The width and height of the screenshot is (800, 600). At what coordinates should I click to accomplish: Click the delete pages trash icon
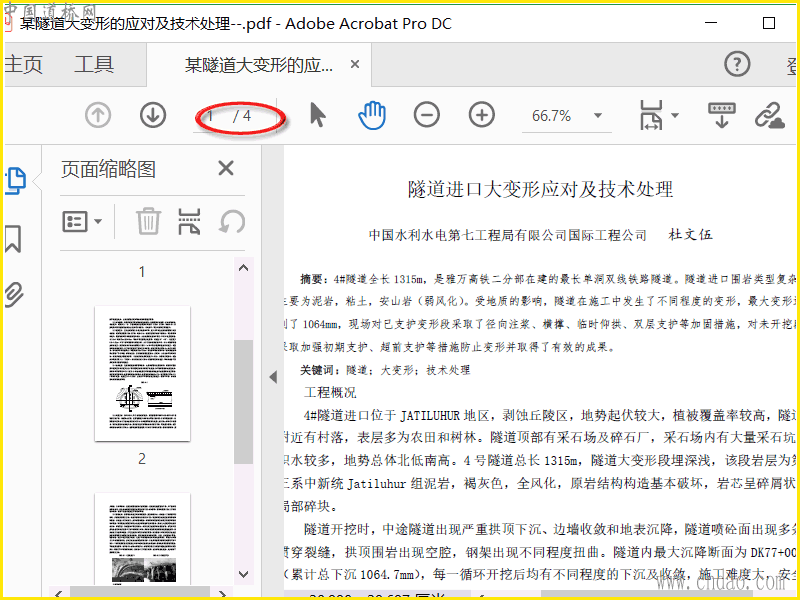point(148,221)
